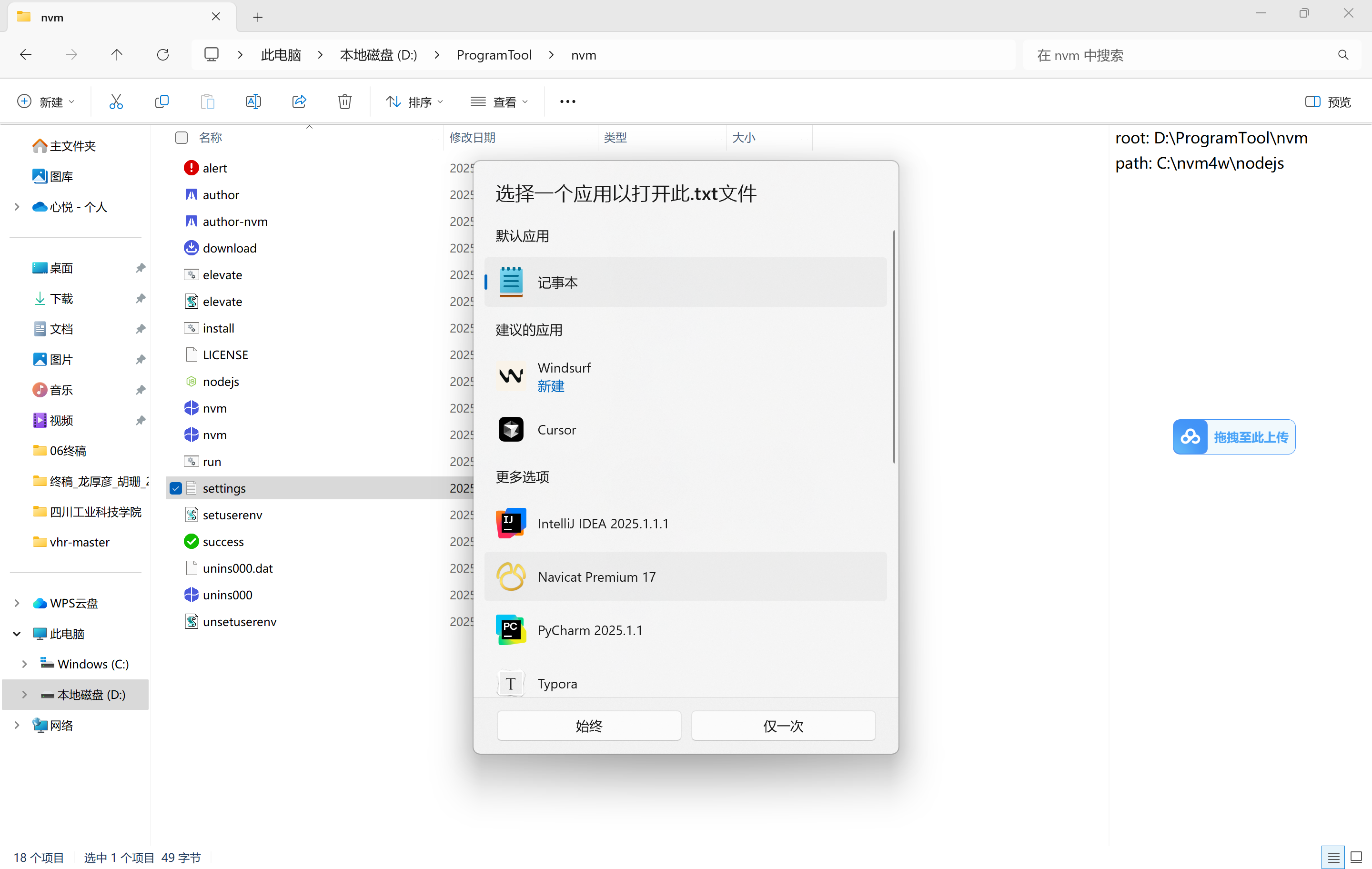The height and width of the screenshot is (869, 1372).
Task: Open the 排序 sort dropdown
Action: (414, 101)
